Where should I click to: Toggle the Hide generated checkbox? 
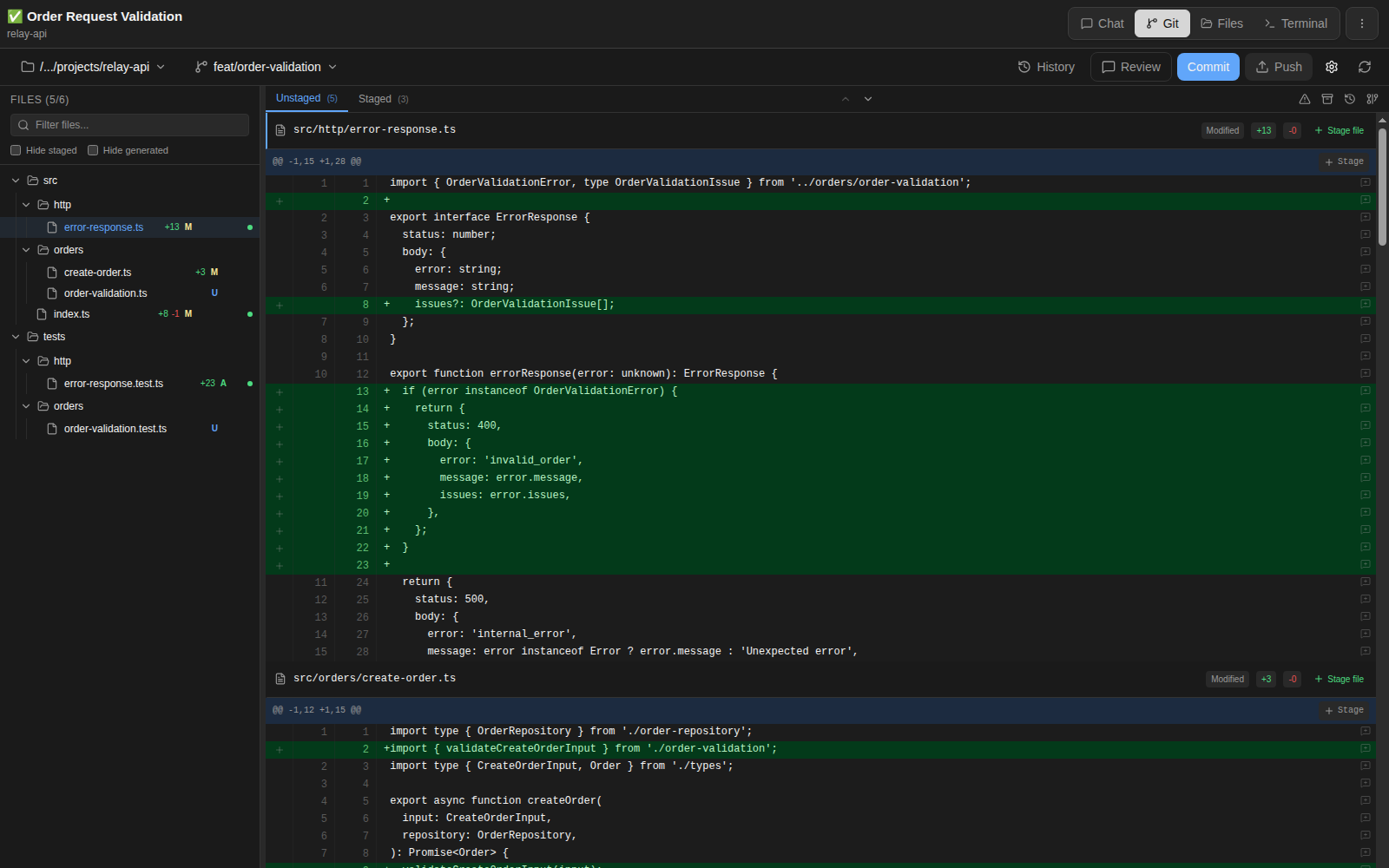coord(93,150)
